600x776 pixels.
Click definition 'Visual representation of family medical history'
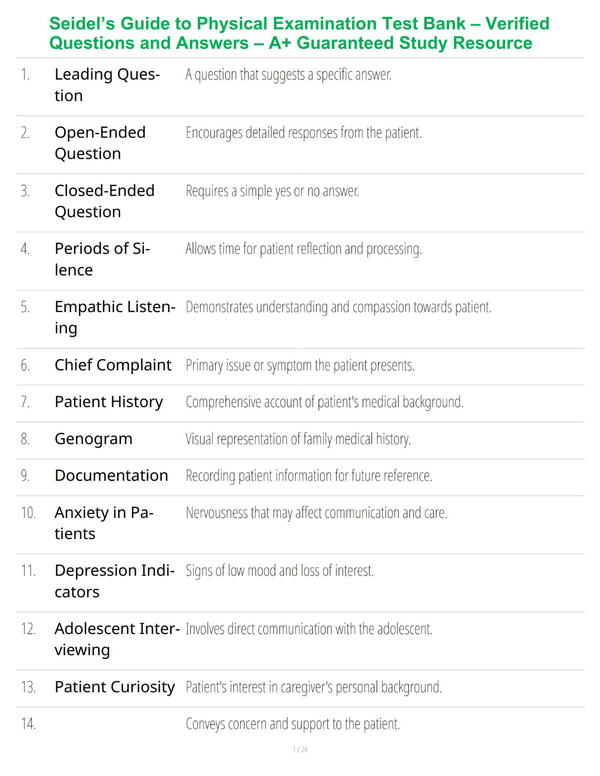click(298, 439)
